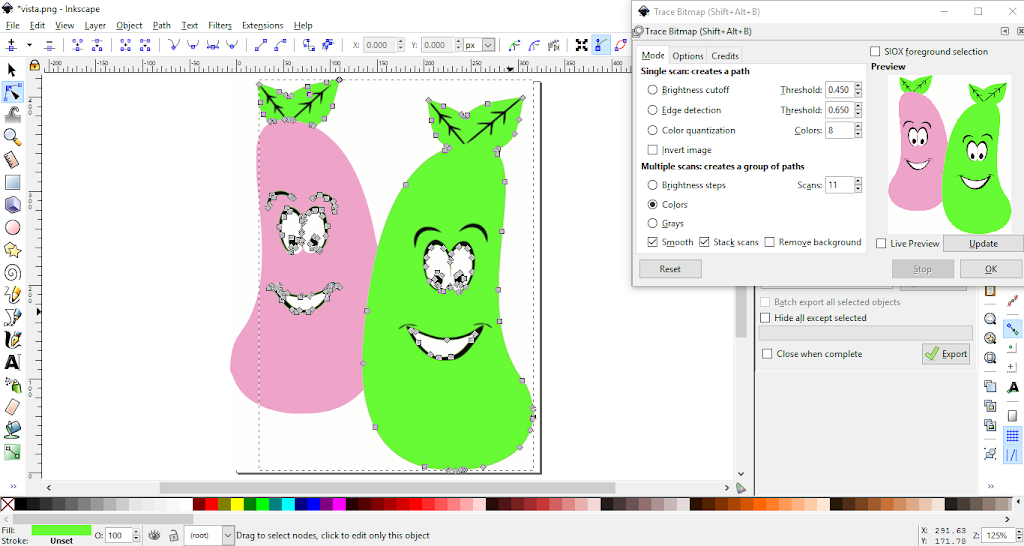
Task: Select the Star polygon tool
Action: pos(12,250)
